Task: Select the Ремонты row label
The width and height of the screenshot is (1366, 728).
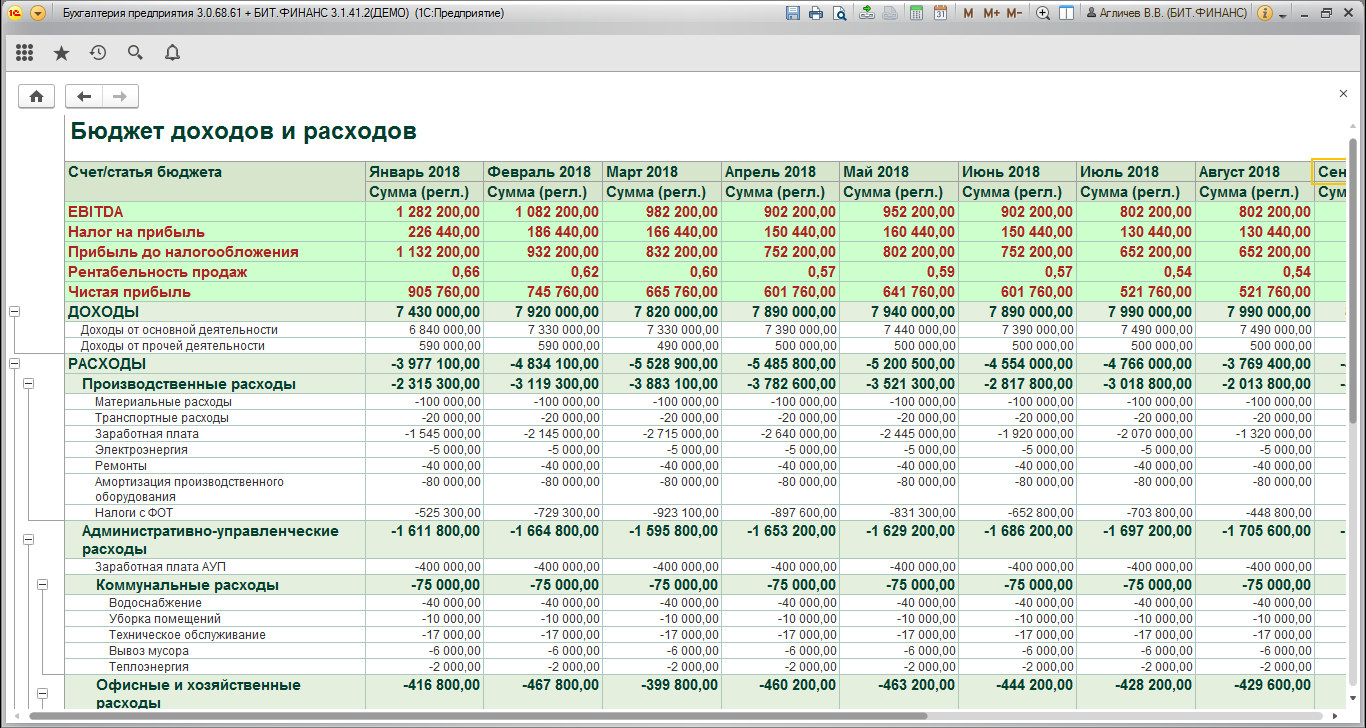Action: click(x=121, y=466)
